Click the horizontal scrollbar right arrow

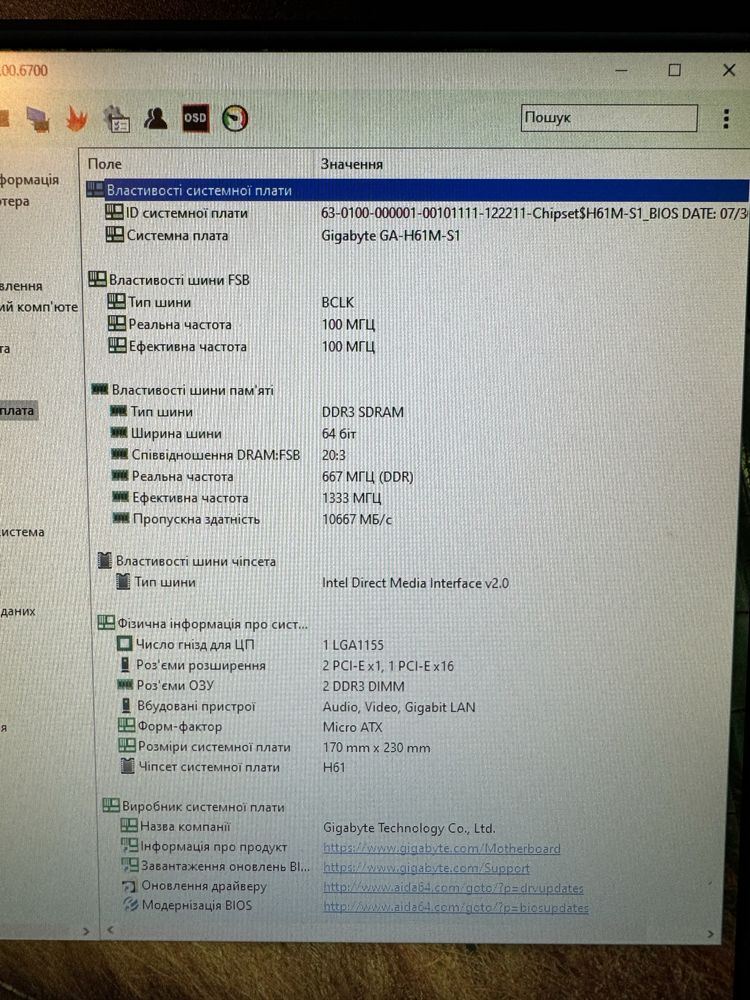click(x=710, y=934)
